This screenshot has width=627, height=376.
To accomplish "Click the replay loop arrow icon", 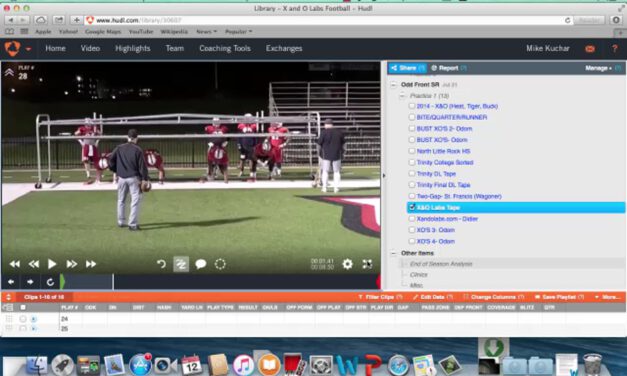I will [161, 264].
